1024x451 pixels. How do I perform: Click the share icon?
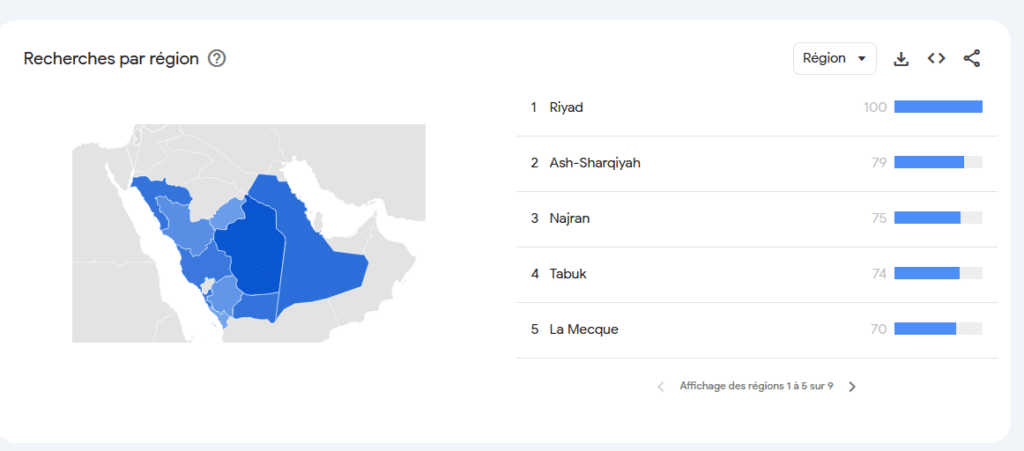point(971,58)
